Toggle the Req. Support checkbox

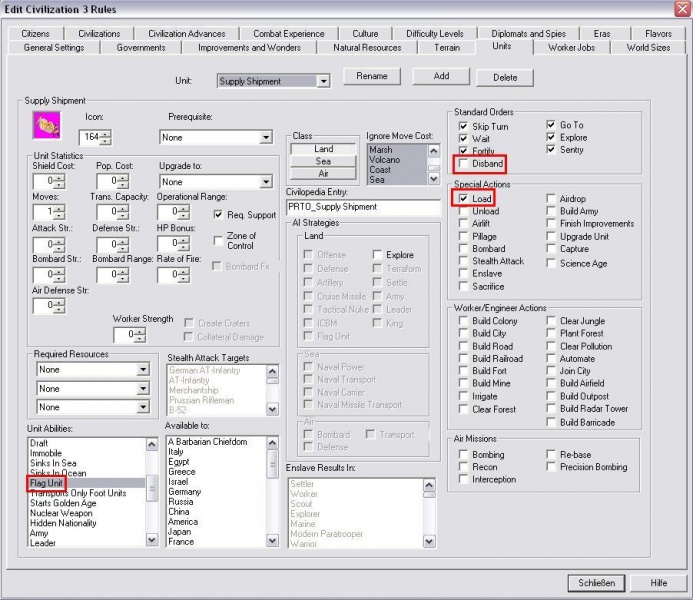point(219,214)
